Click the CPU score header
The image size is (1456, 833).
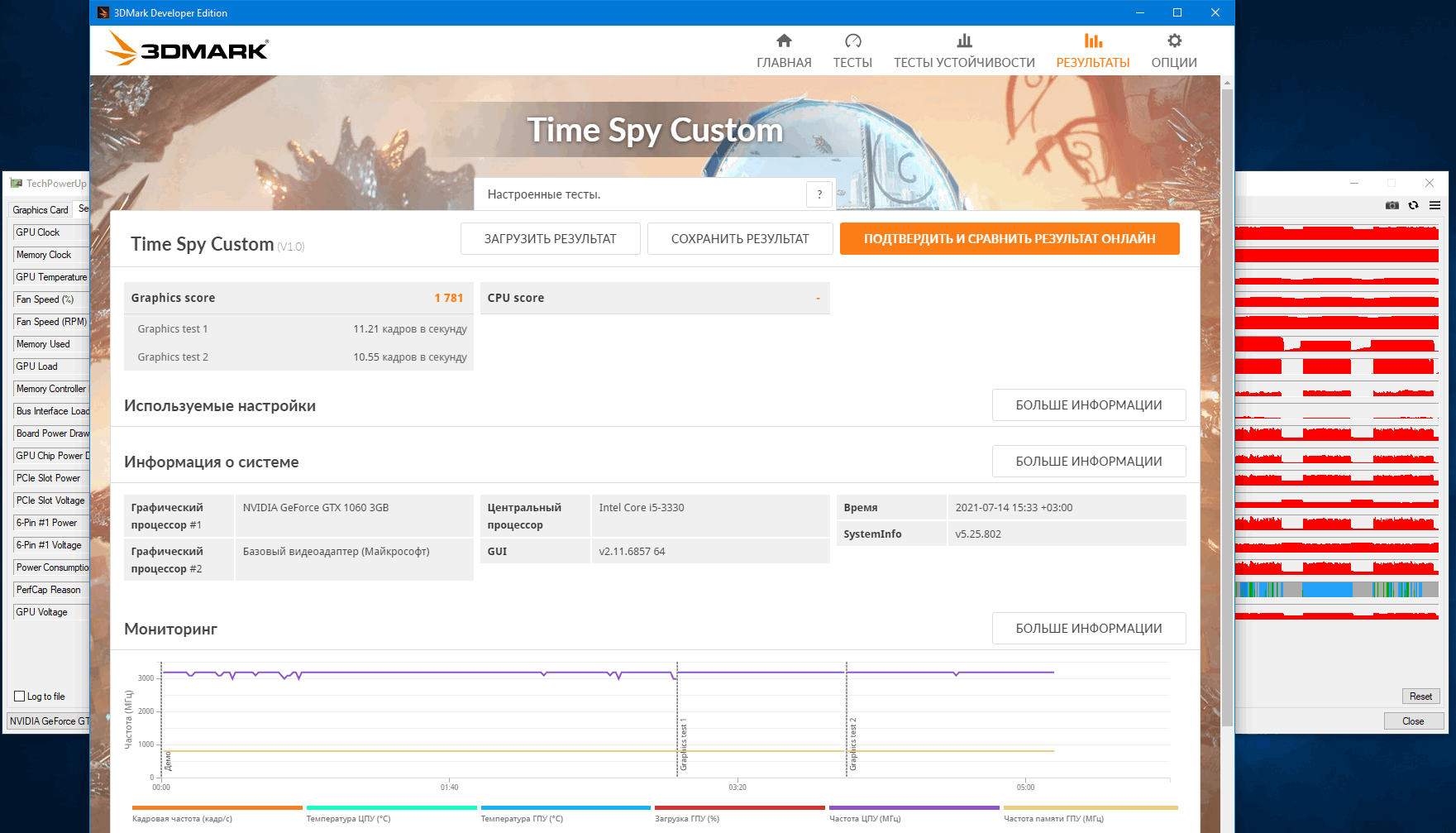(655, 298)
